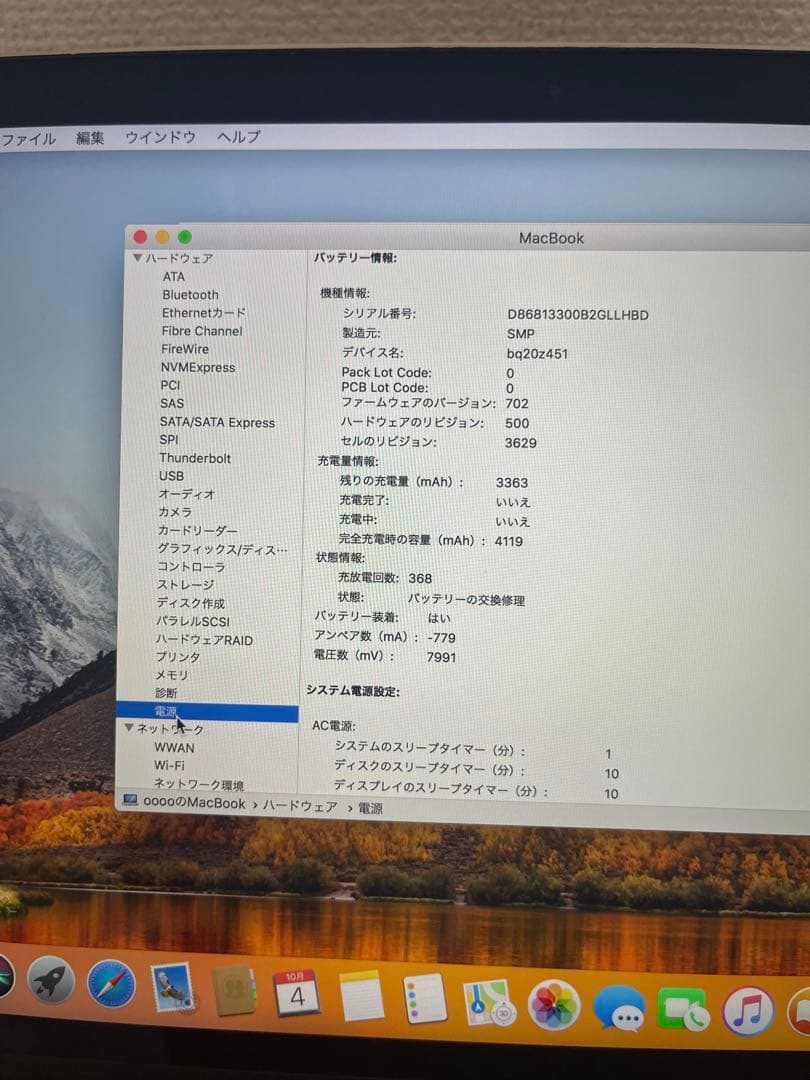Open ヘルプ menu
810x1080 pixels.
(239, 136)
